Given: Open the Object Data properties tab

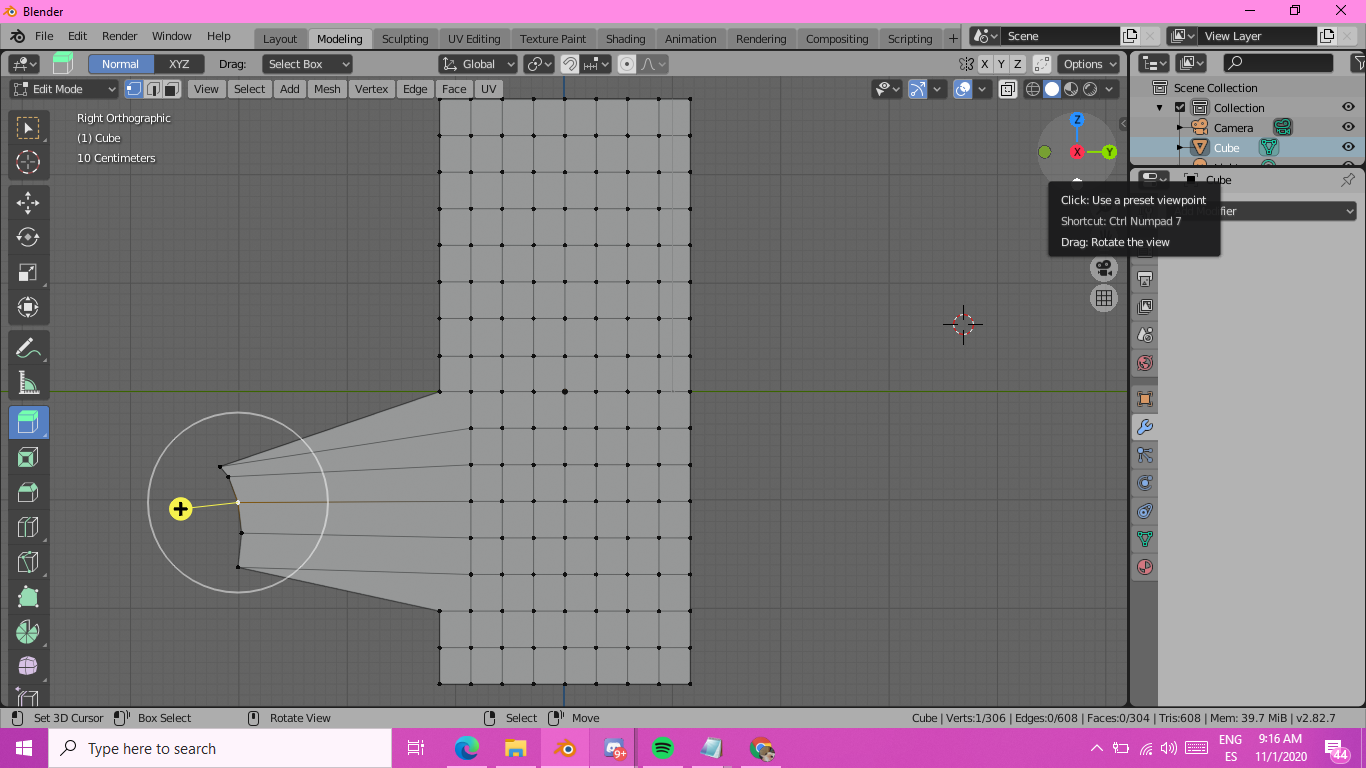Looking at the screenshot, I should pyautogui.click(x=1145, y=539).
